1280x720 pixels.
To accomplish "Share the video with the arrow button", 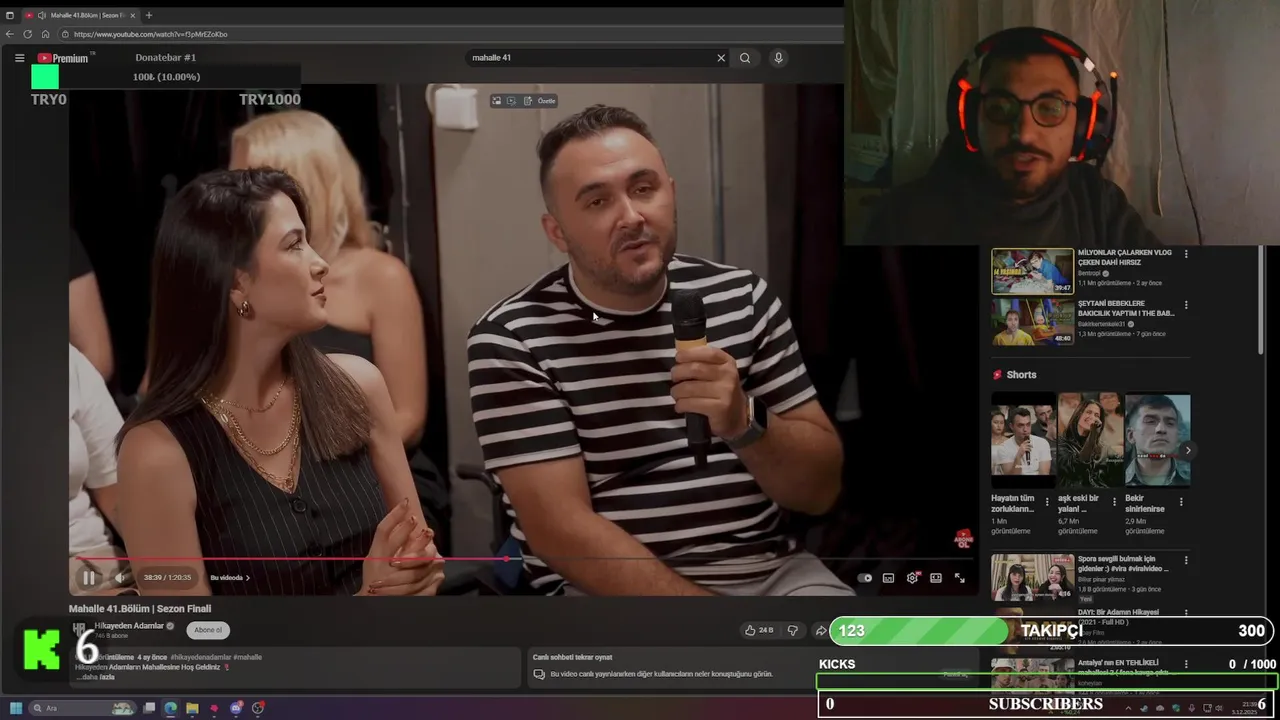I will pos(821,630).
